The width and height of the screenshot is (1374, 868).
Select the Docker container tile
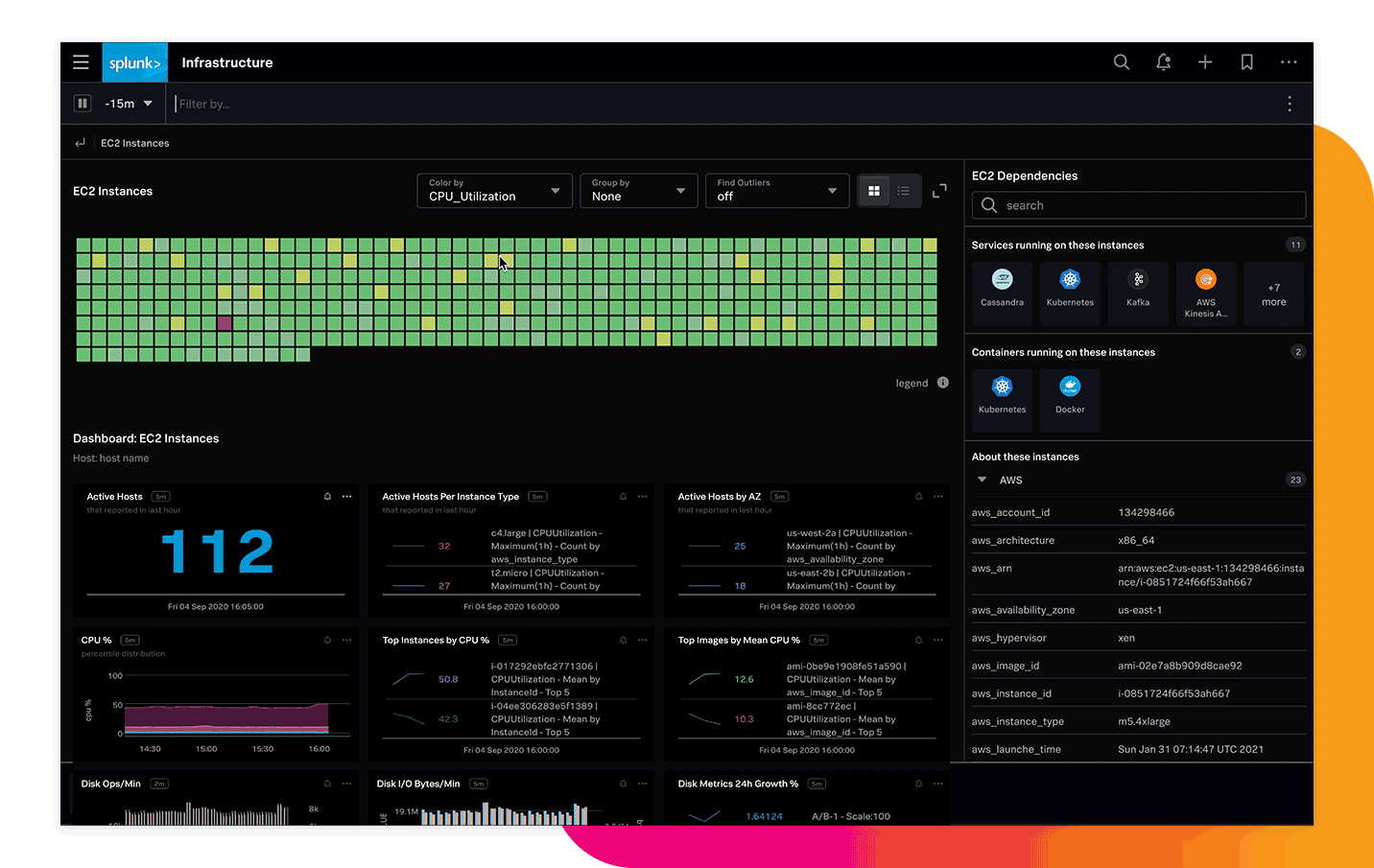coord(1070,400)
